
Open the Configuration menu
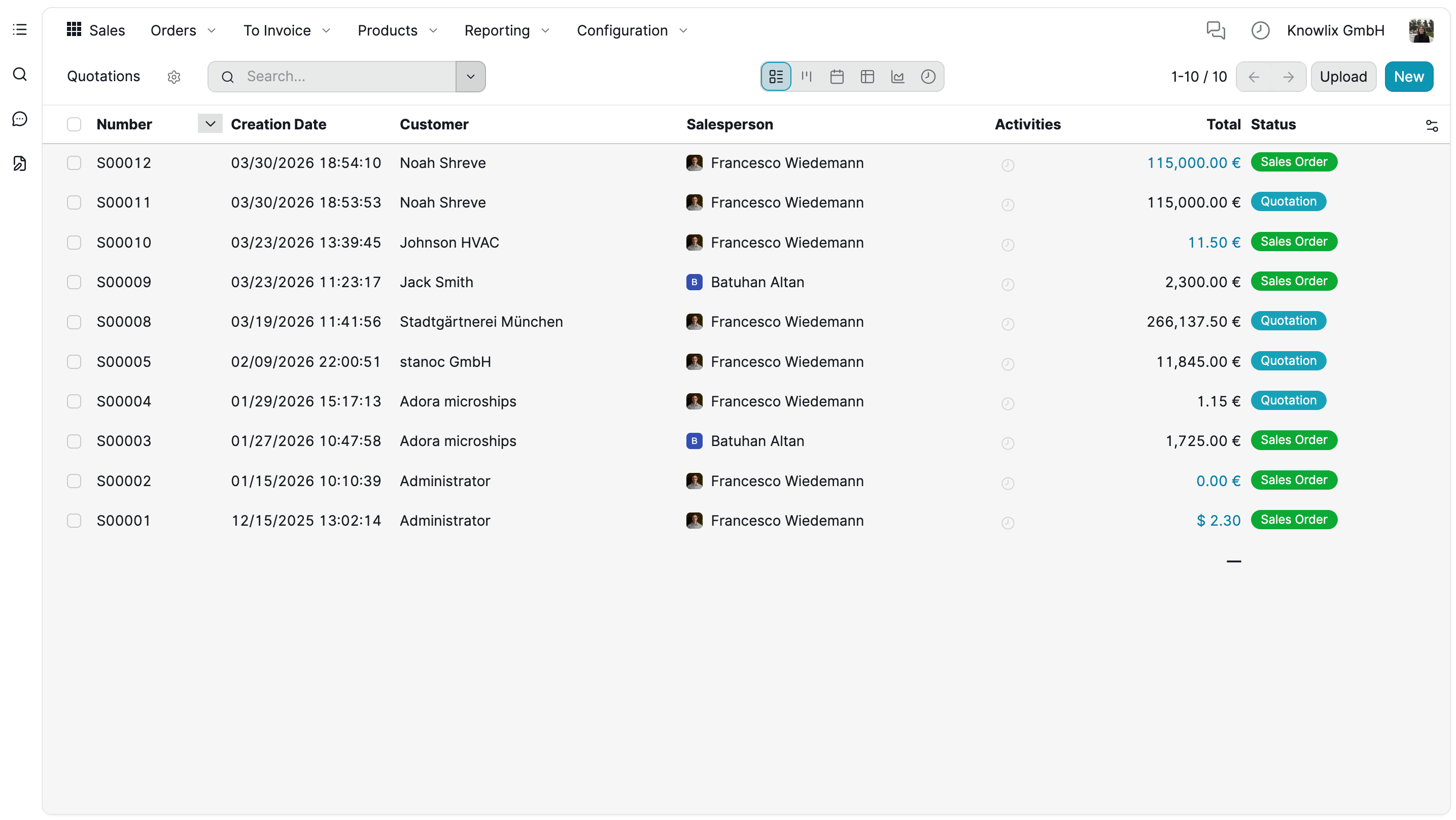(631, 30)
